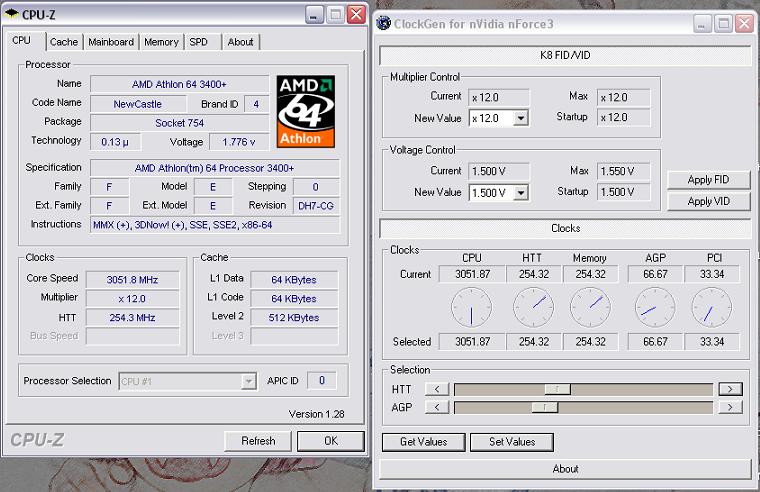Image resolution: width=760 pixels, height=492 pixels.
Task: Open the Processor Selection dropdown
Action: (248, 381)
